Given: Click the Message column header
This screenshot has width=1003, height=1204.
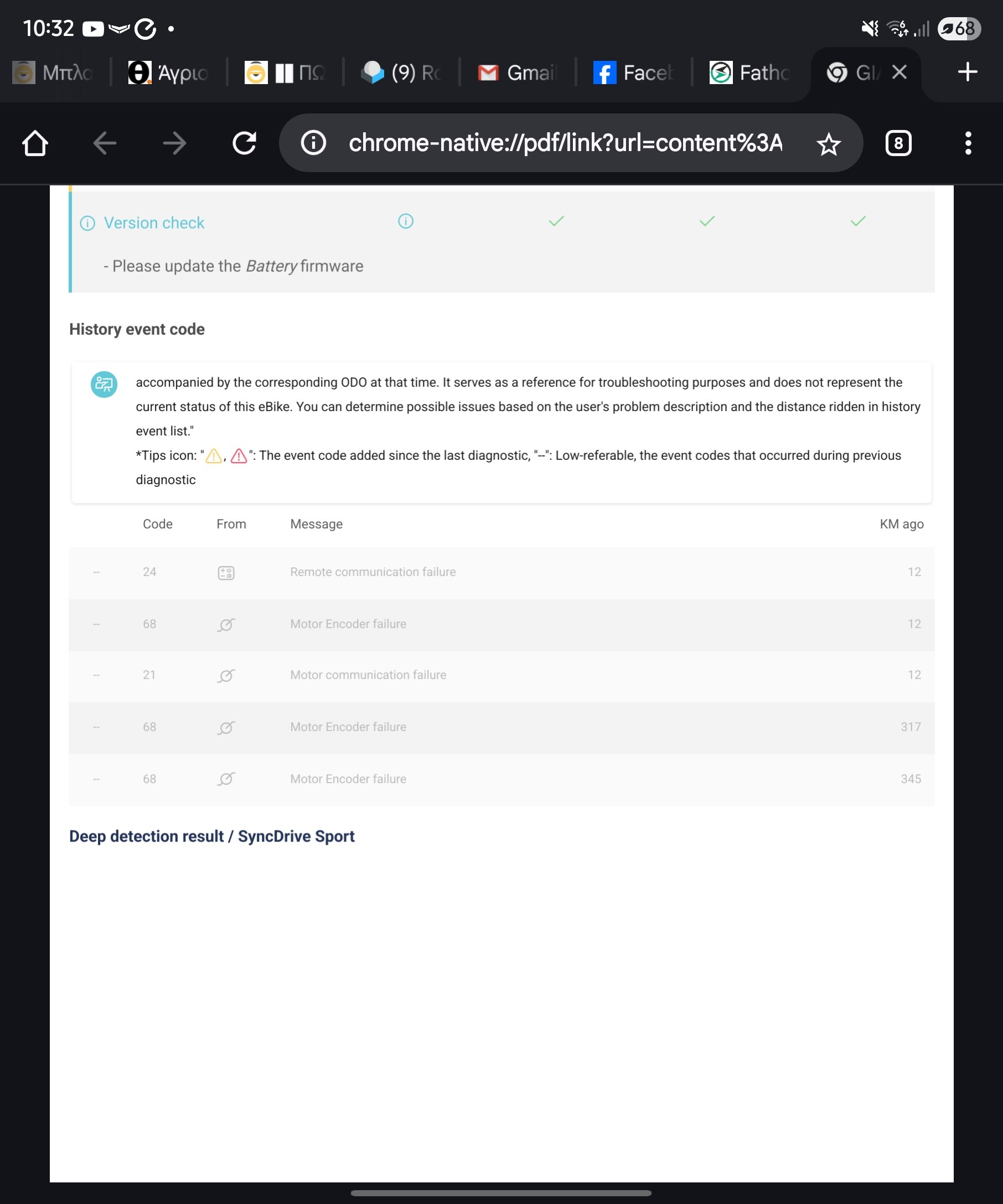Looking at the screenshot, I should coord(316,524).
